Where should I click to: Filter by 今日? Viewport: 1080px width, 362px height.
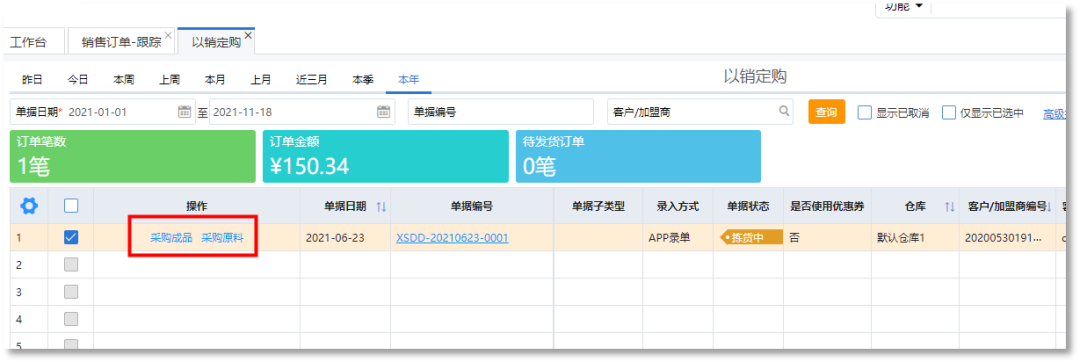pos(77,80)
